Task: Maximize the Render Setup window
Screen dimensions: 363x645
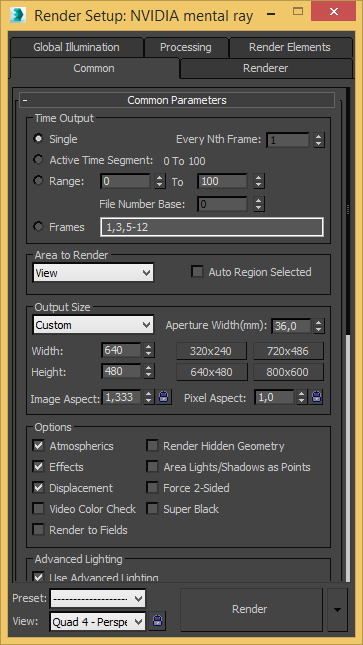Action: click(298, 12)
